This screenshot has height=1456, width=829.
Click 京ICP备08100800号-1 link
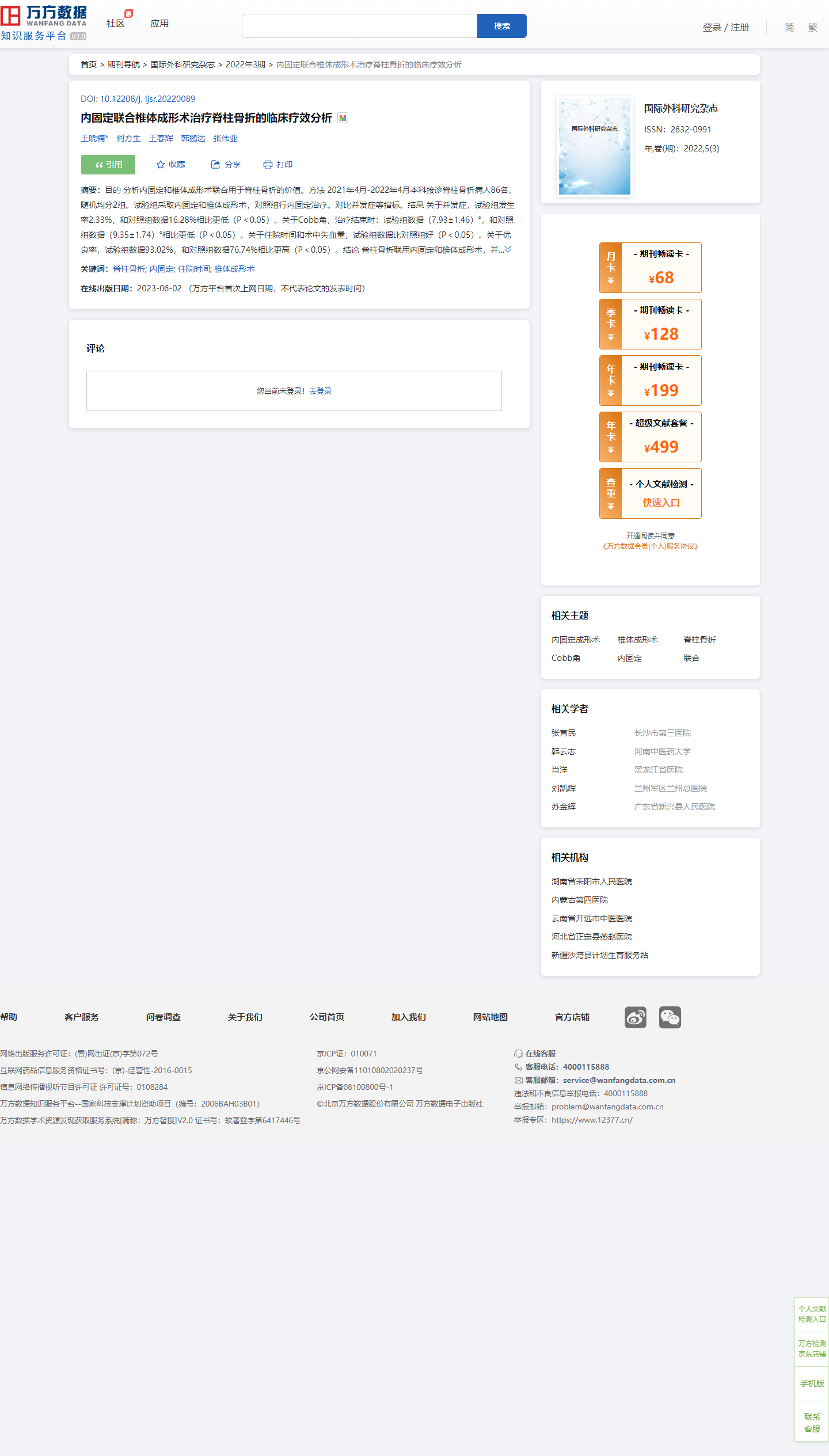[355, 1087]
